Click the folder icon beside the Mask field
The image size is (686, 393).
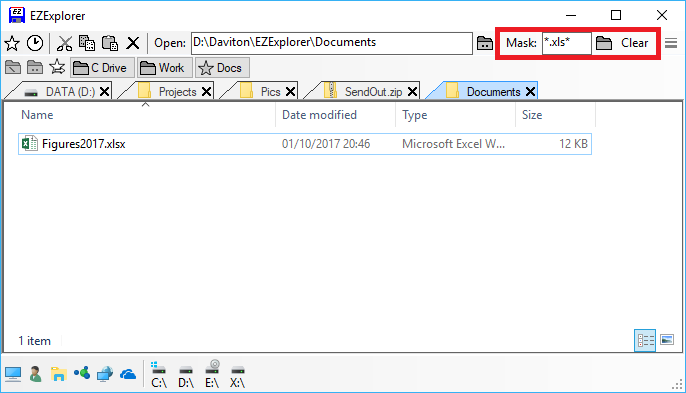(604, 43)
